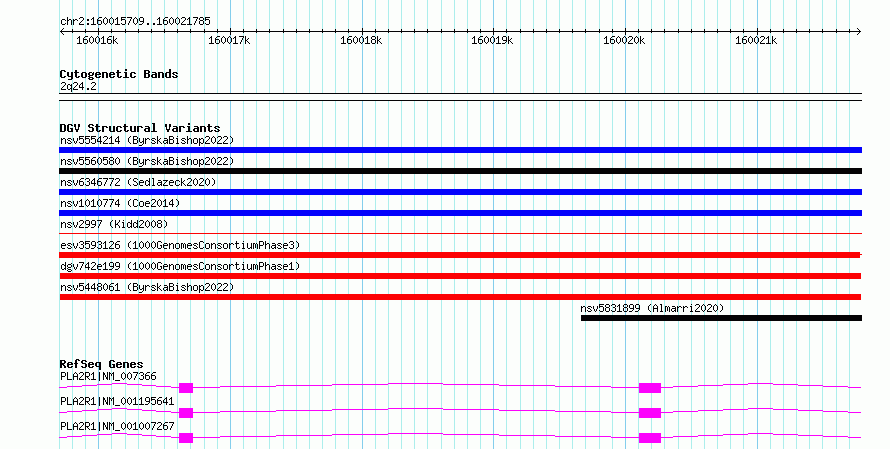Select the RefSeq Genes track title
This screenshot has width=890, height=449.
[x=101, y=364]
